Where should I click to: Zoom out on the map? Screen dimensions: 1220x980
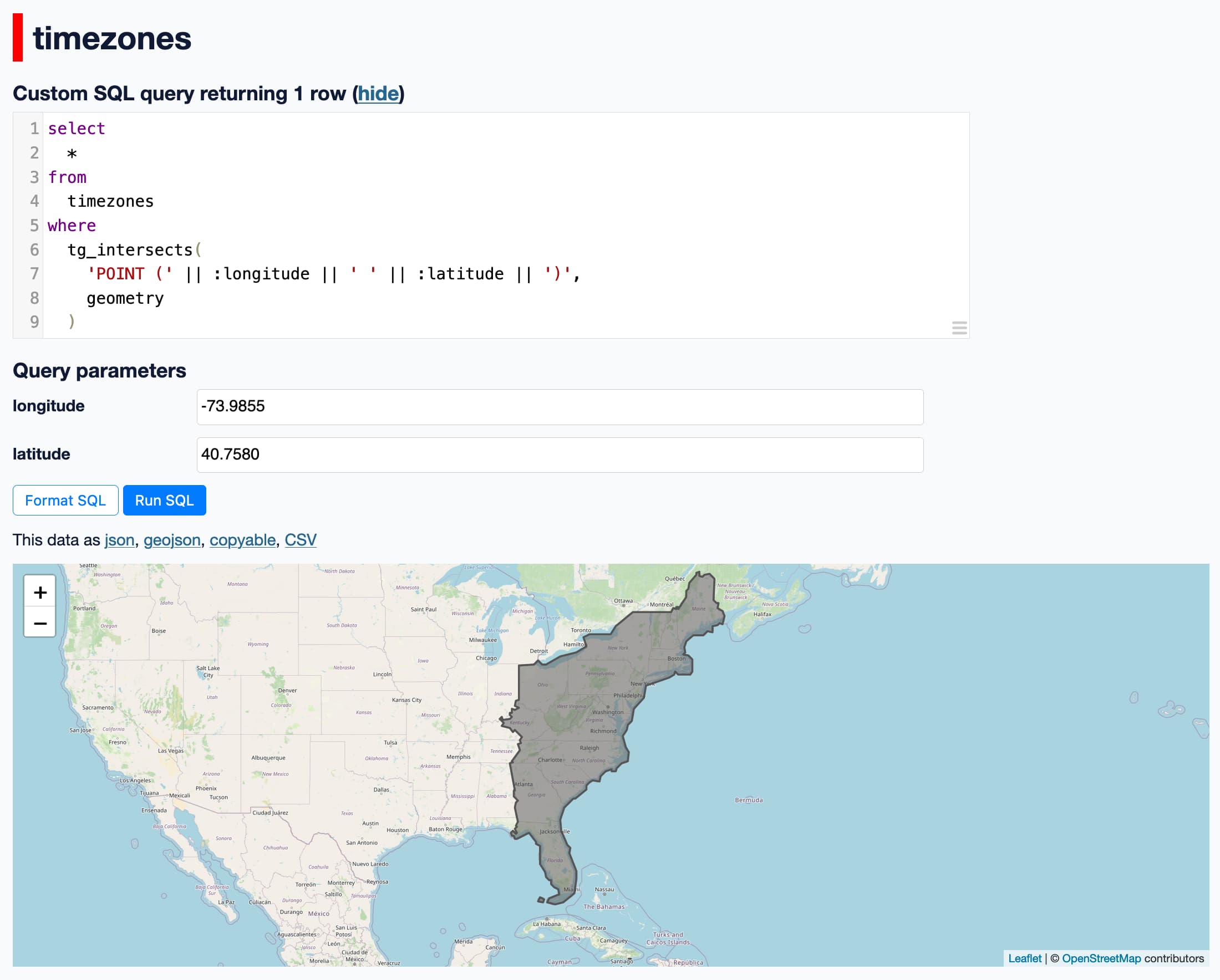(x=39, y=623)
